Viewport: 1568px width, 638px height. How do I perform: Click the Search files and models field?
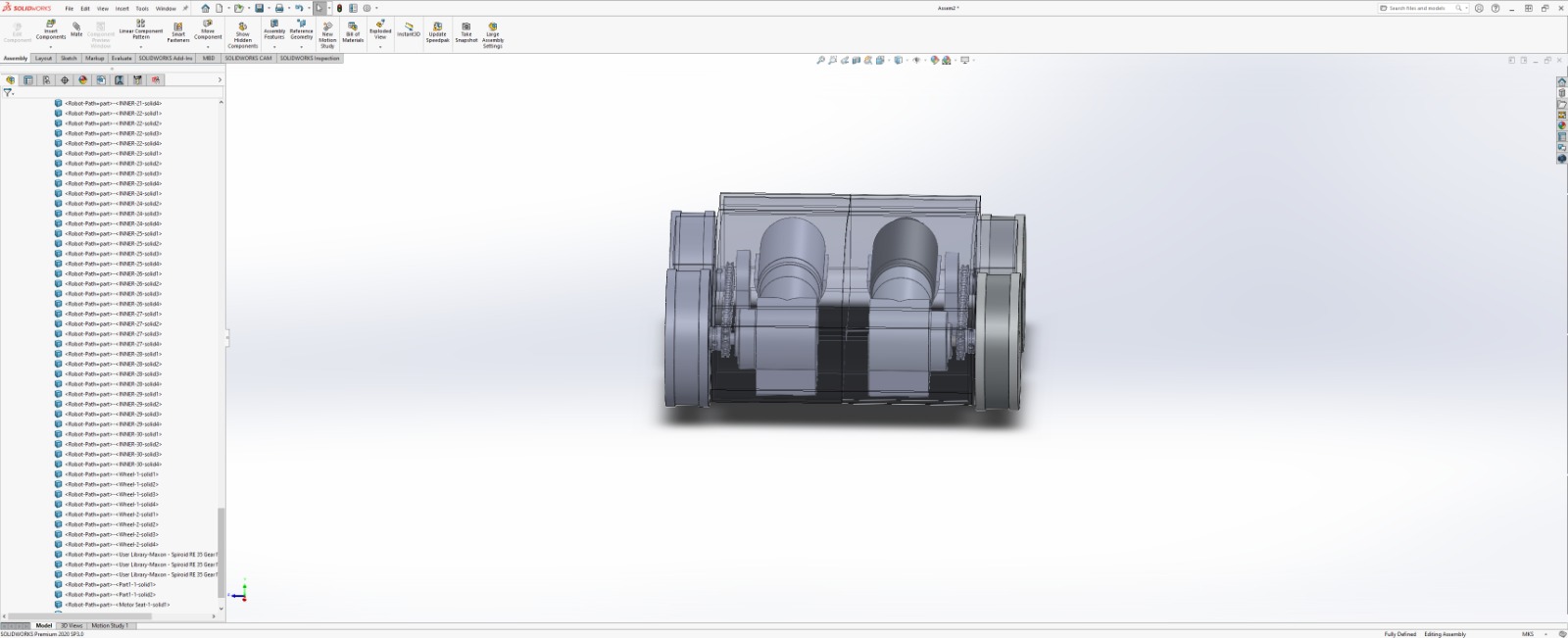tap(1421, 8)
